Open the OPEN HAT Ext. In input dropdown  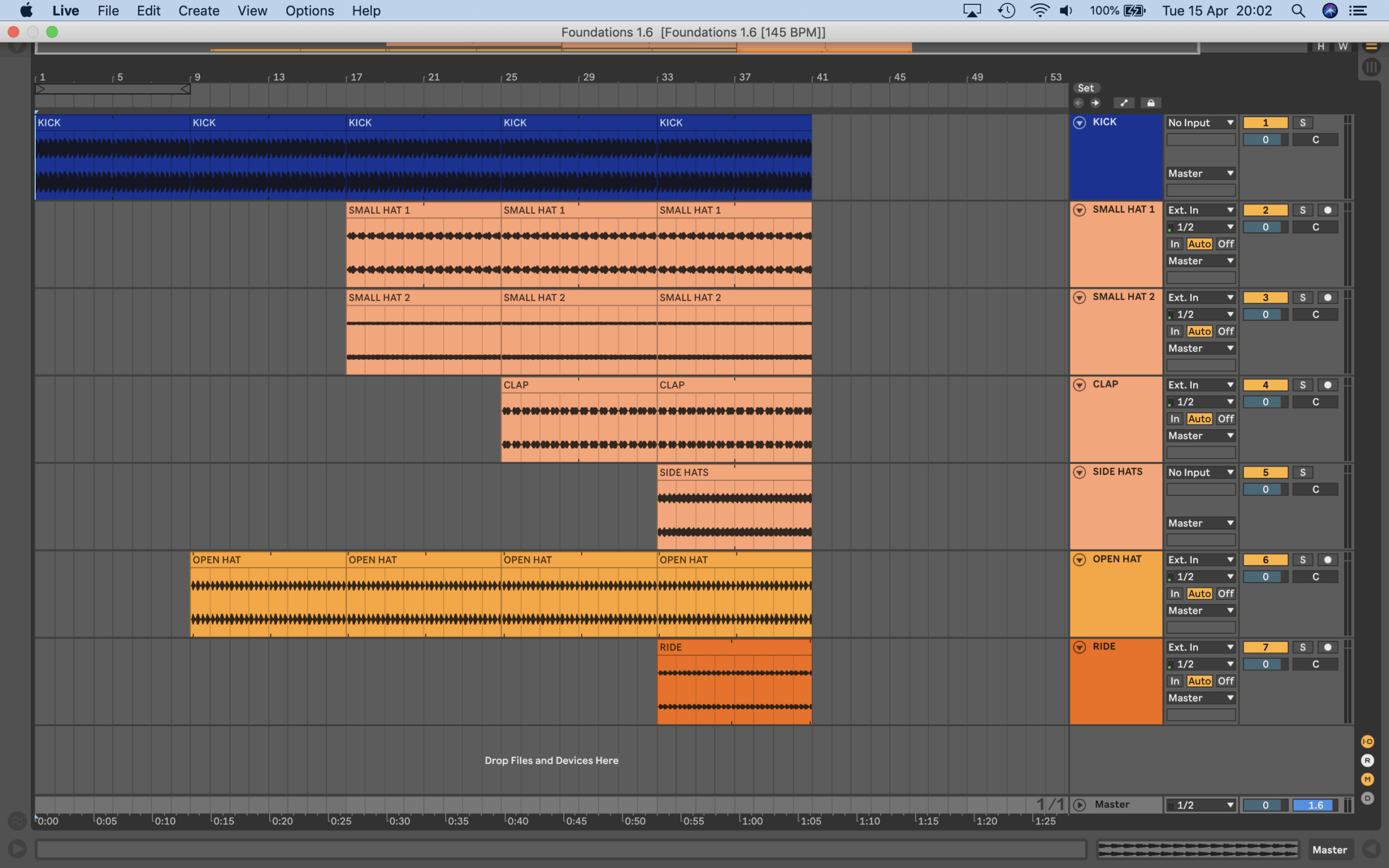[x=1200, y=560]
